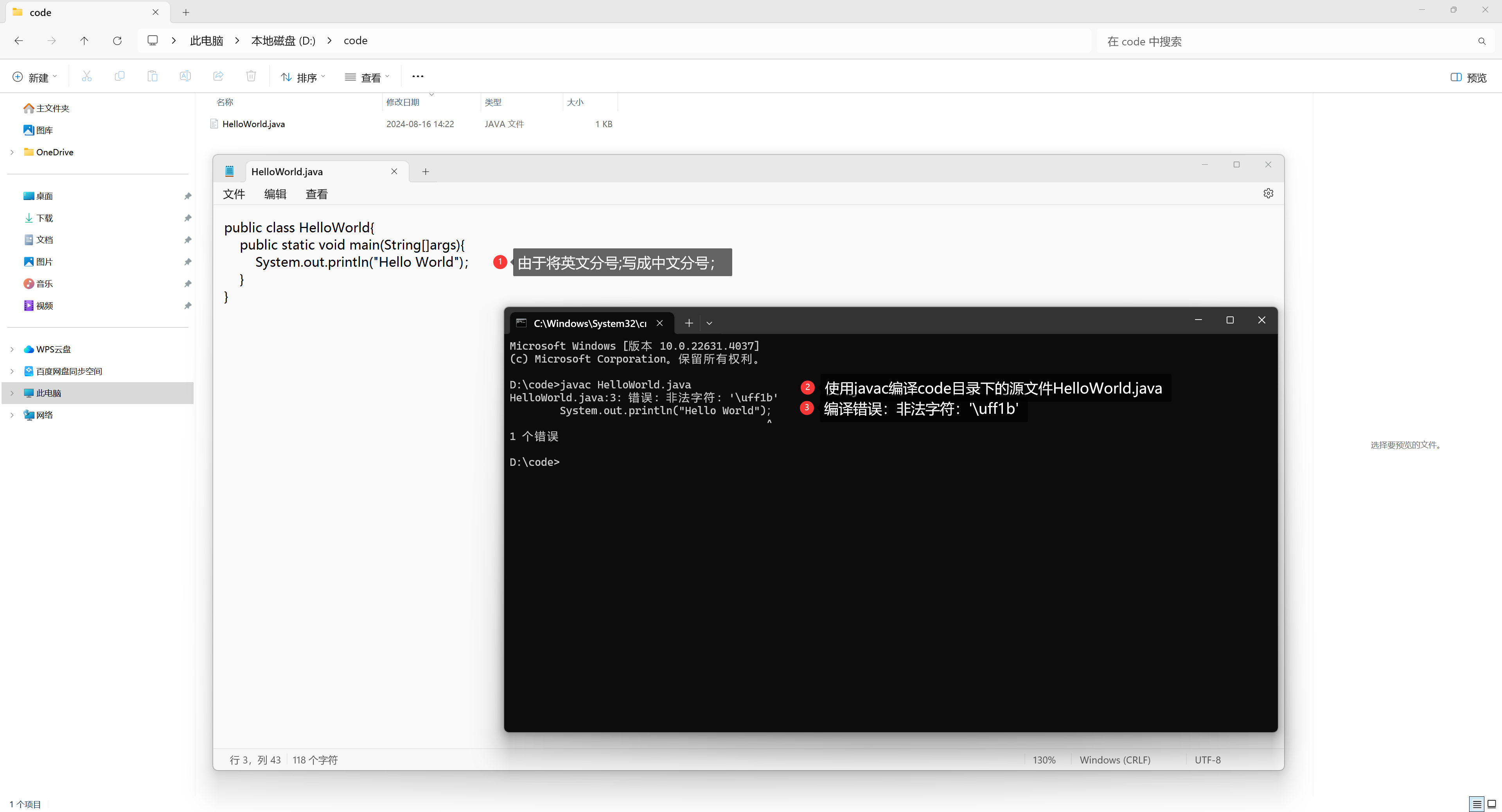Switch to details view in status bar
This screenshot has width=1502, height=812.
[1476, 804]
